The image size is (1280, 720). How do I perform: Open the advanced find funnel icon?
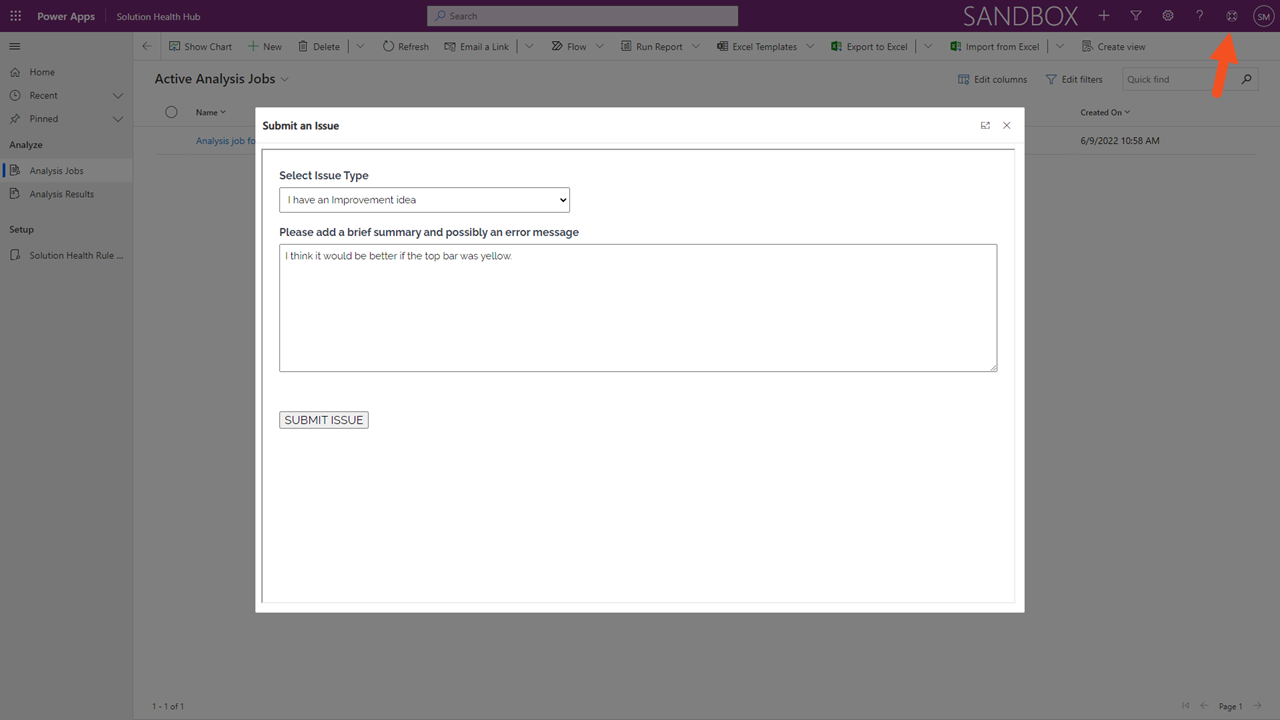(x=1136, y=16)
